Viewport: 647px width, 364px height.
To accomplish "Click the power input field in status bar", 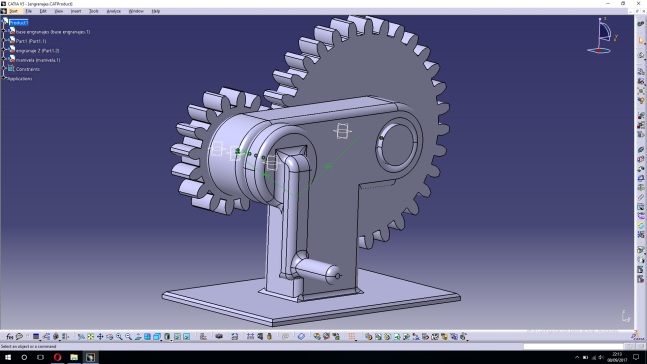I will click(x=573, y=347).
